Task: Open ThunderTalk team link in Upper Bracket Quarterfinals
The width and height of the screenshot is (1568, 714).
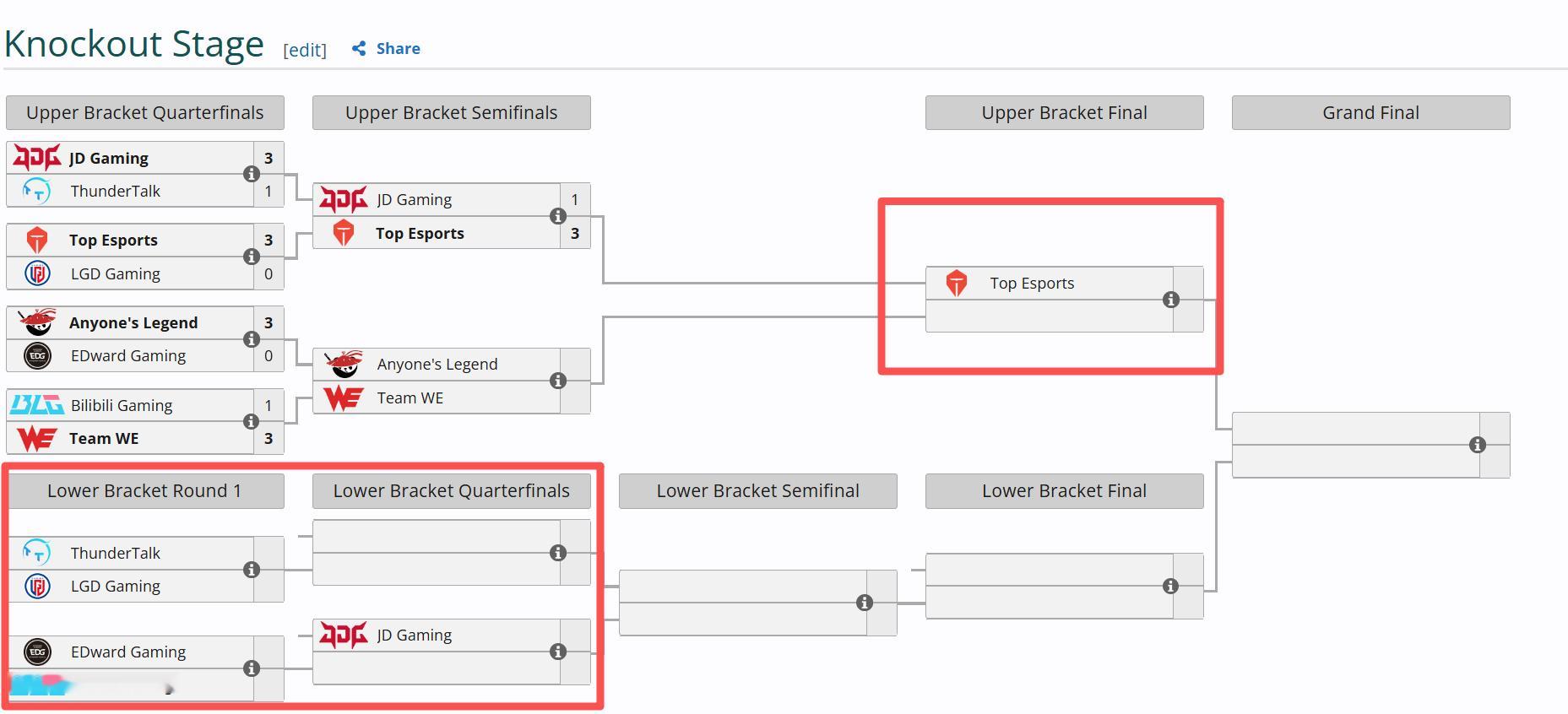Action: pyautogui.click(x=116, y=191)
